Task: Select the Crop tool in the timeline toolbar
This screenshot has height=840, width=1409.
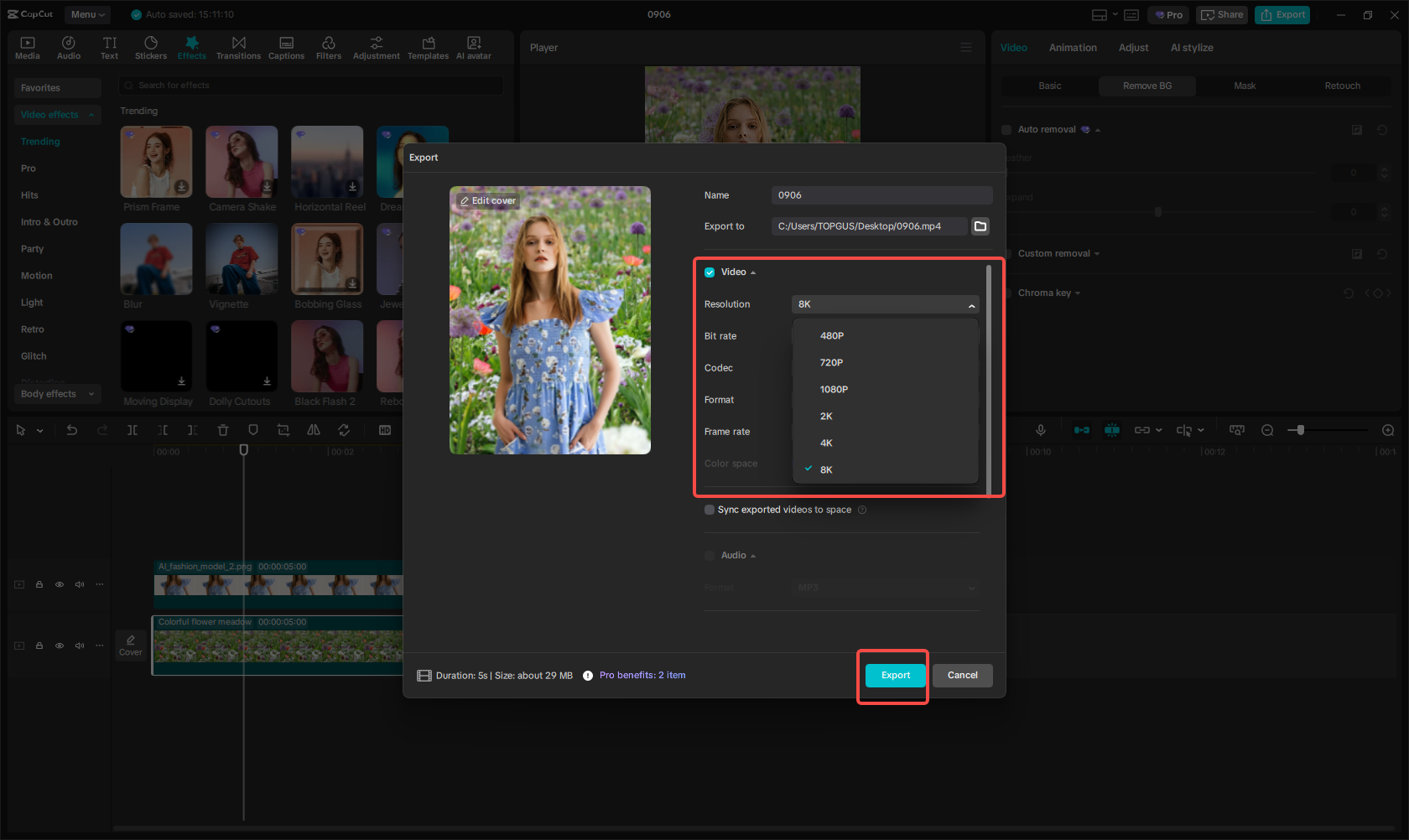Action: click(283, 429)
